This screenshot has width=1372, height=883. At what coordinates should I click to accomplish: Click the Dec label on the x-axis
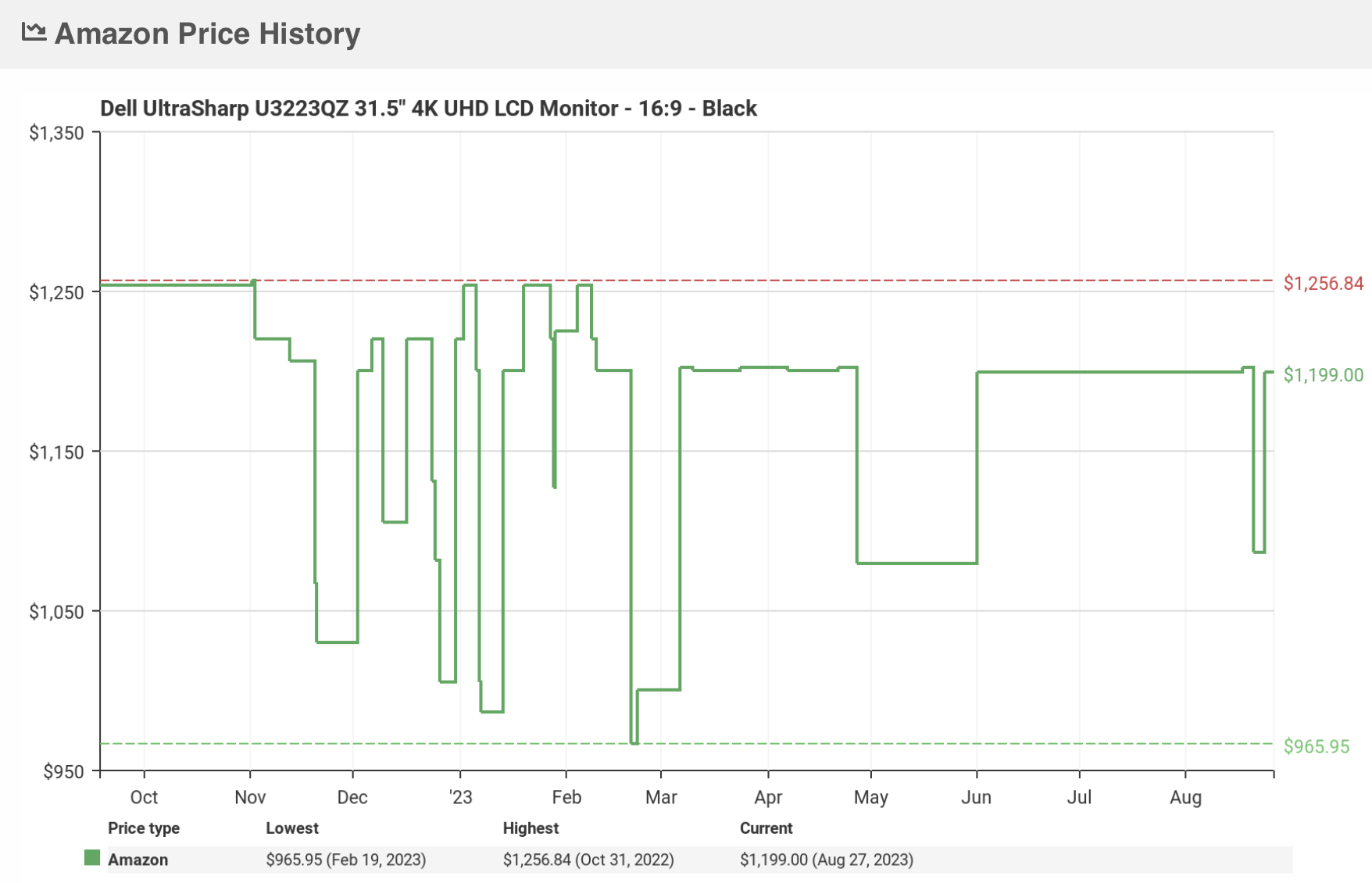point(352,797)
